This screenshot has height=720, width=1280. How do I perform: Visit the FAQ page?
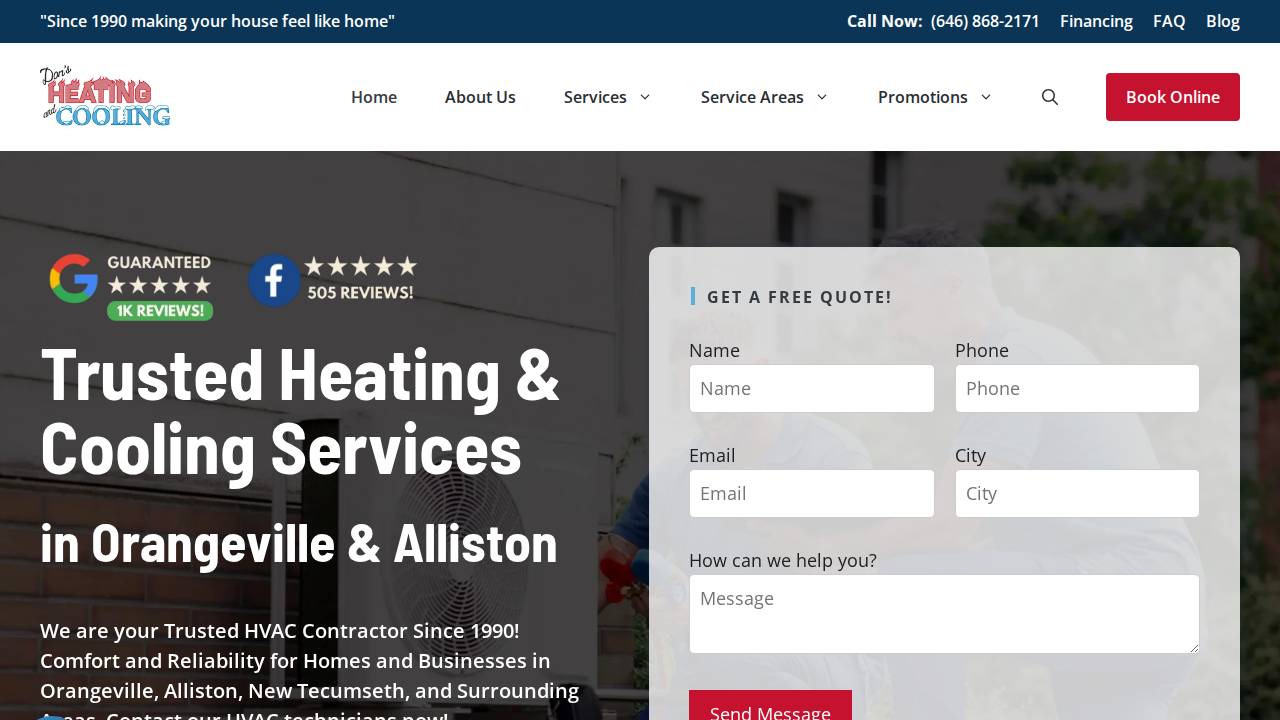coord(1168,21)
